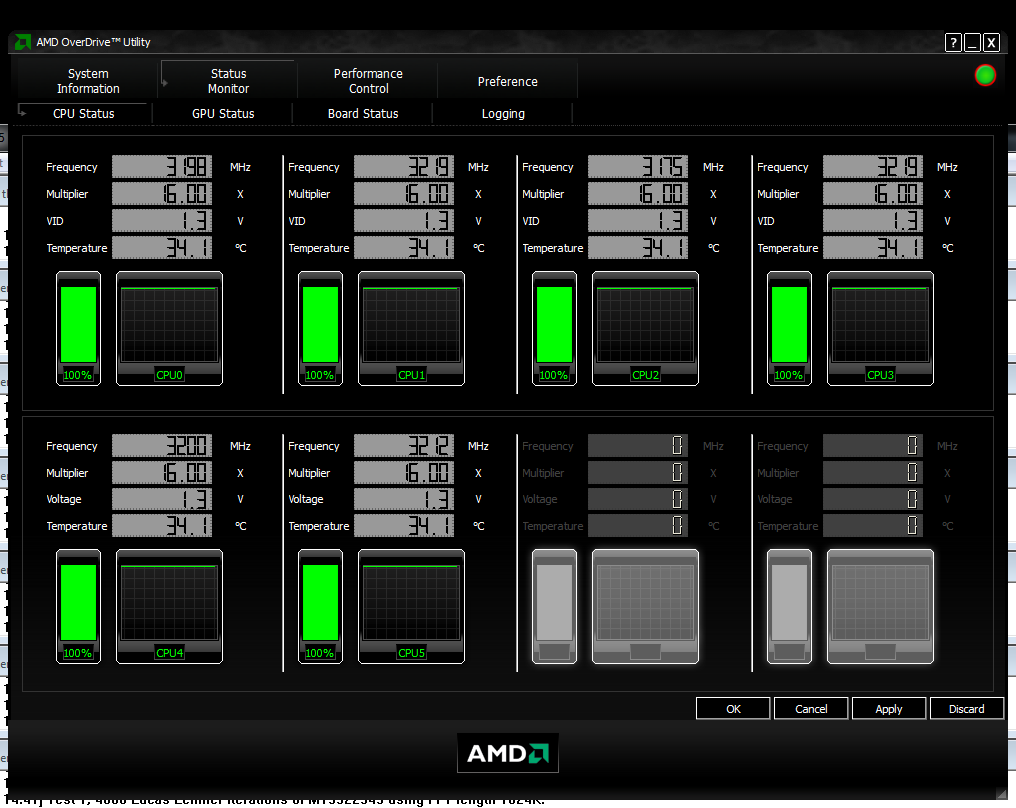Click the CPU1 frequency value field
The height and width of the screenshot is (808, 1016).
coord(404,167)
